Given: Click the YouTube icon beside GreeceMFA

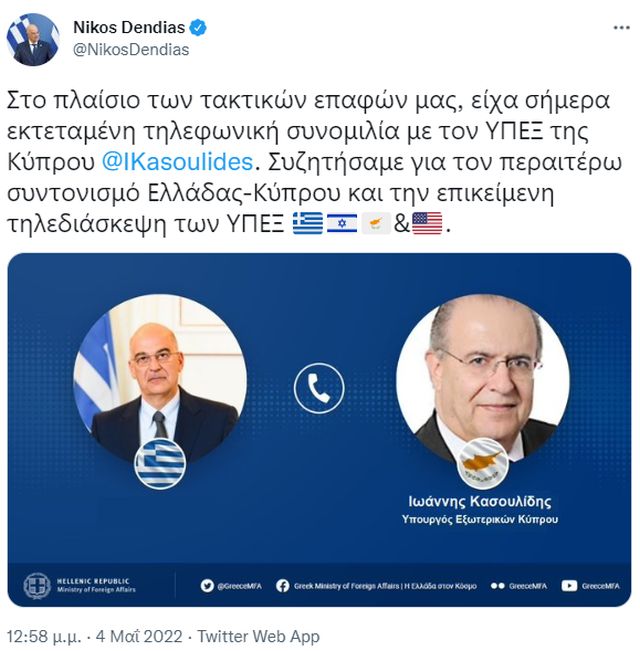Looking at the screenshot, I should pos(569,586).
